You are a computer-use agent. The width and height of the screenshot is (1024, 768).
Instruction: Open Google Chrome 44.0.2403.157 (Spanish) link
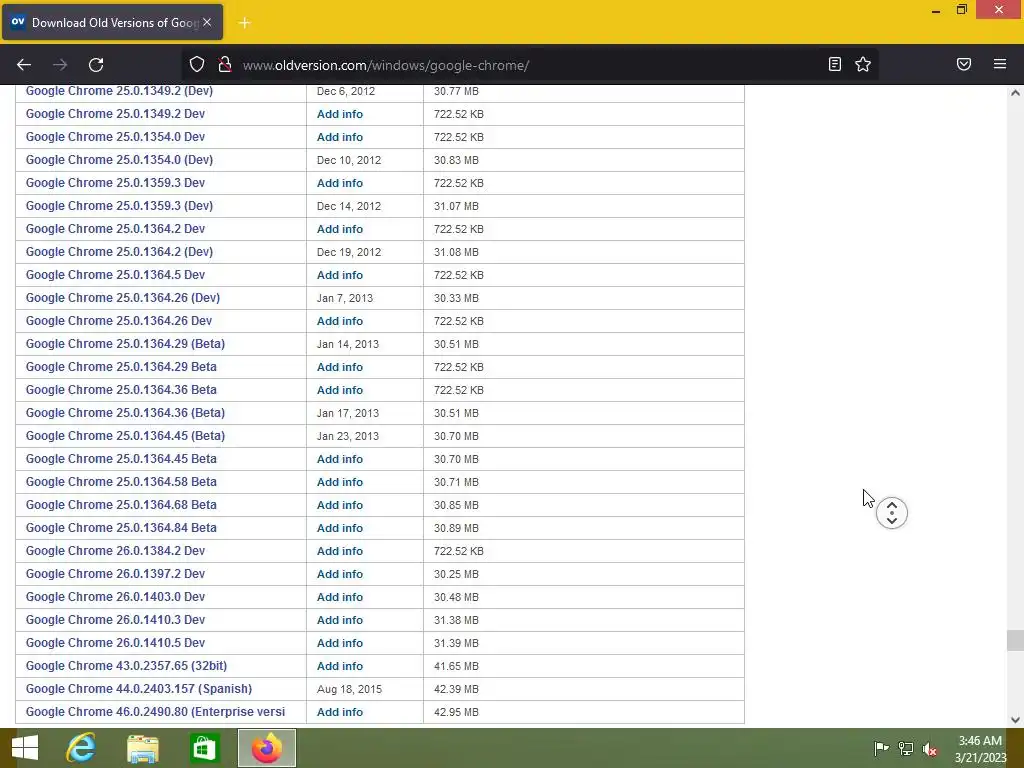pyautogui.click(x=138, y=689)
